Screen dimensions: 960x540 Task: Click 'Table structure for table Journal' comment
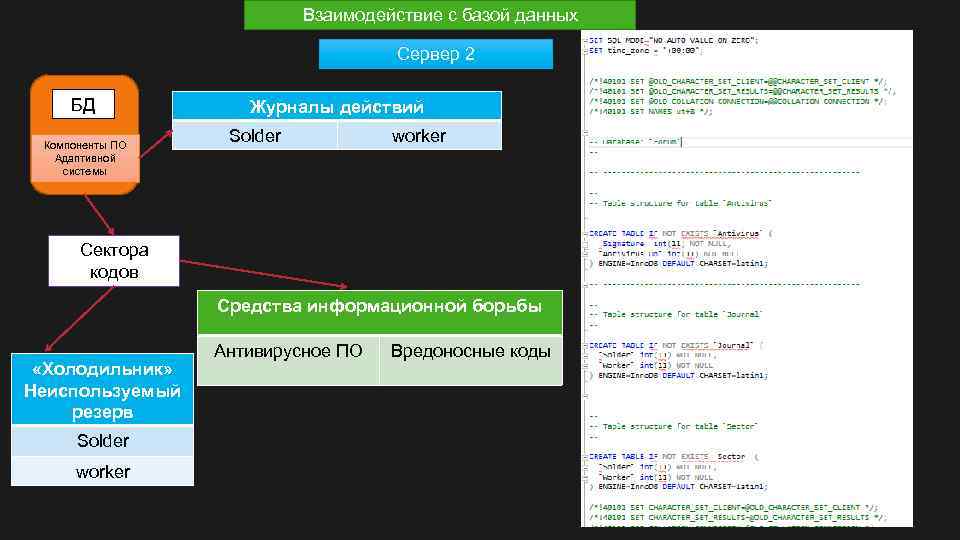point(675,314)
